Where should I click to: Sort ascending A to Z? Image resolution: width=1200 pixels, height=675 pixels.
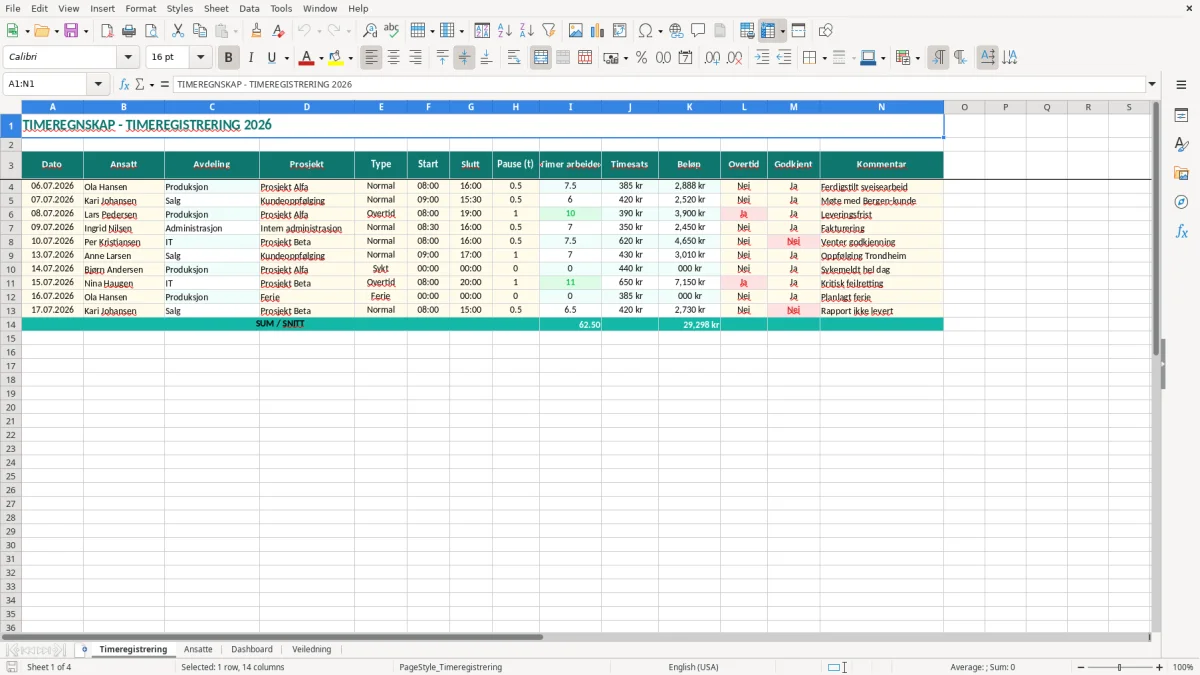pos(505,31)
